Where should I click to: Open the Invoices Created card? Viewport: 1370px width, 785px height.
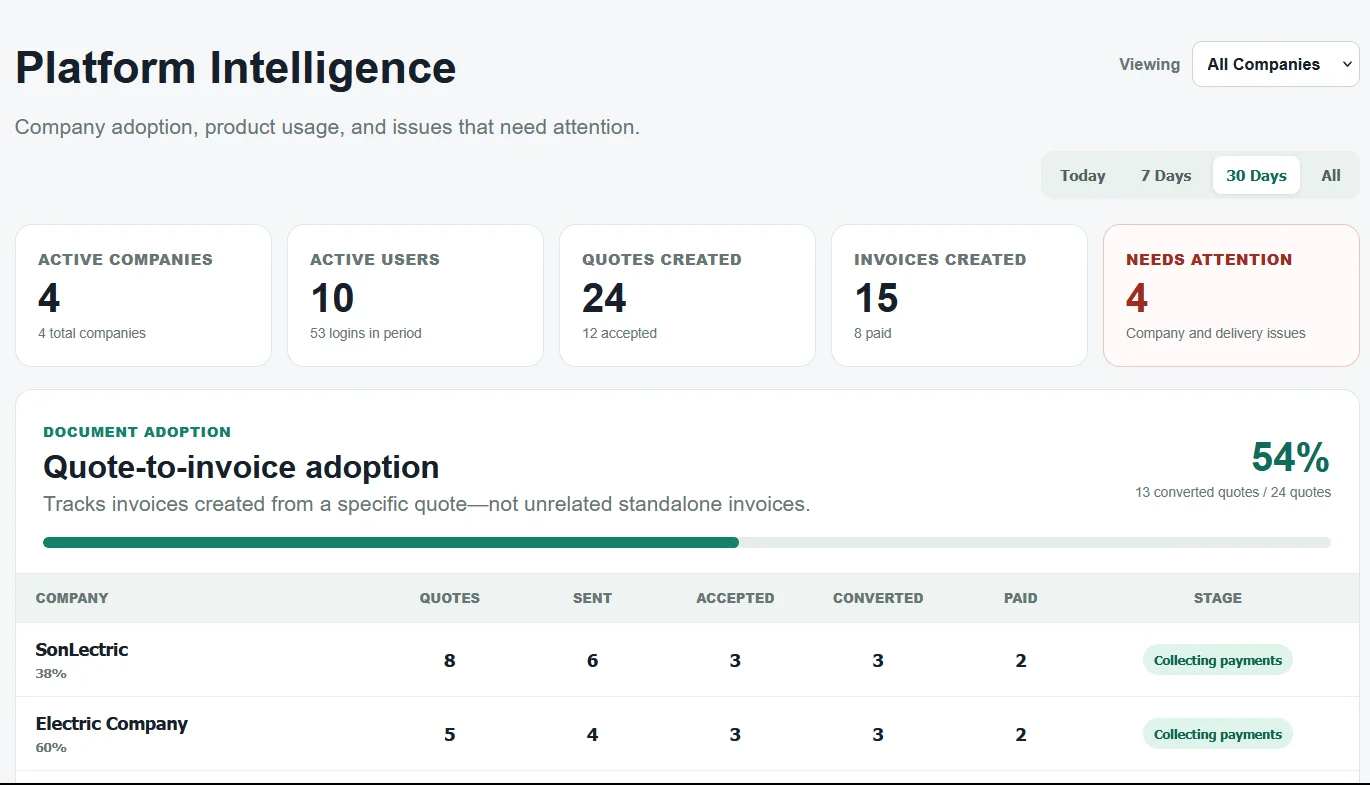pyautogui.click(x=959, y=295)
